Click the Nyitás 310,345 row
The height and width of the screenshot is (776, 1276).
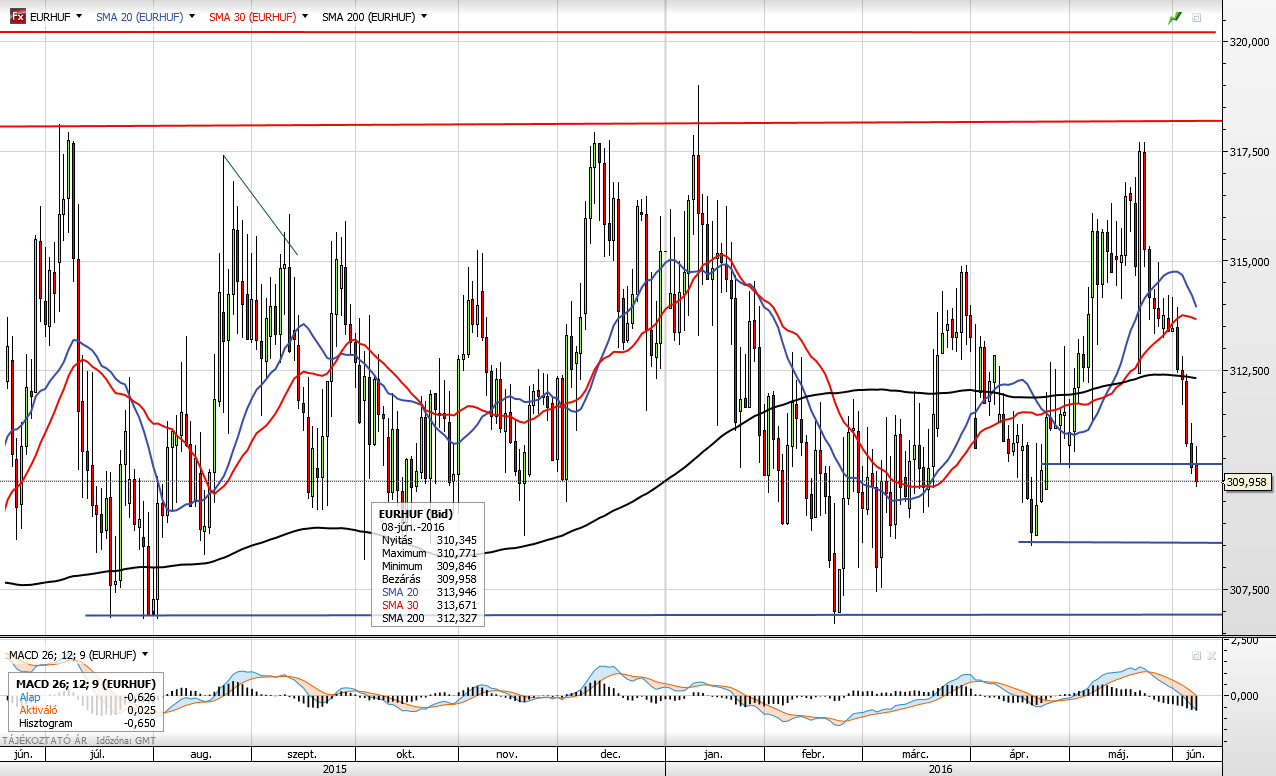428,540
